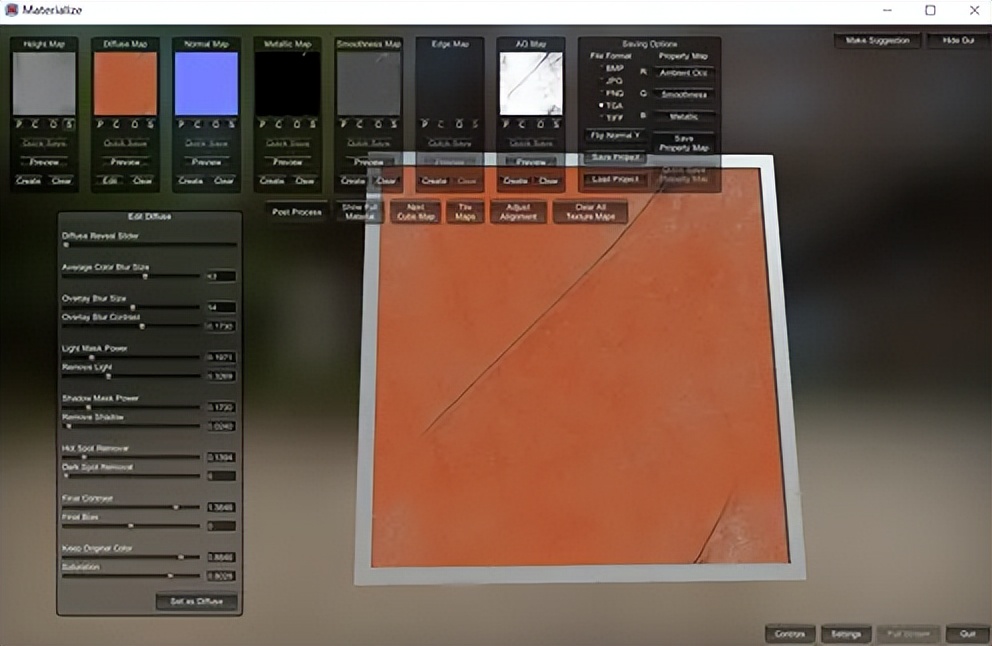Click Smoothness Map paste 'P' button
Image resolution: width=992 pixels, height=646 pixels.
(344, 125)
